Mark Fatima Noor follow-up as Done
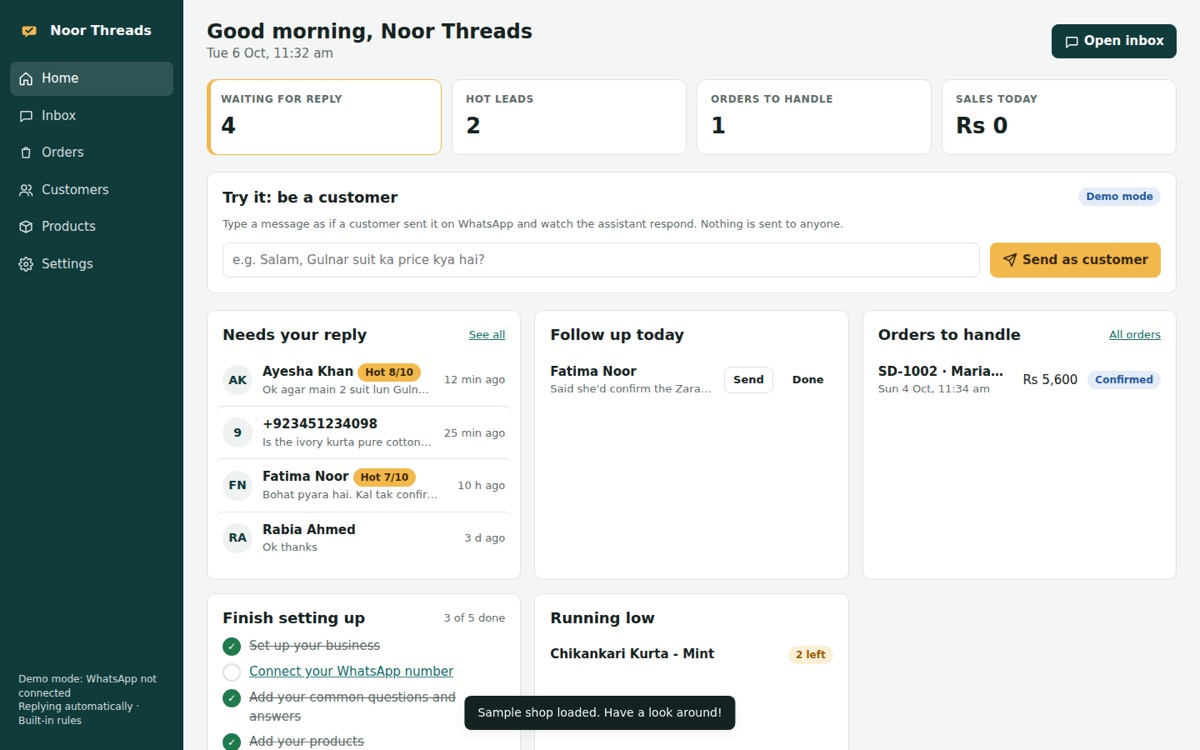Viewport: 1200px width, 750px height. click(808, 380)
